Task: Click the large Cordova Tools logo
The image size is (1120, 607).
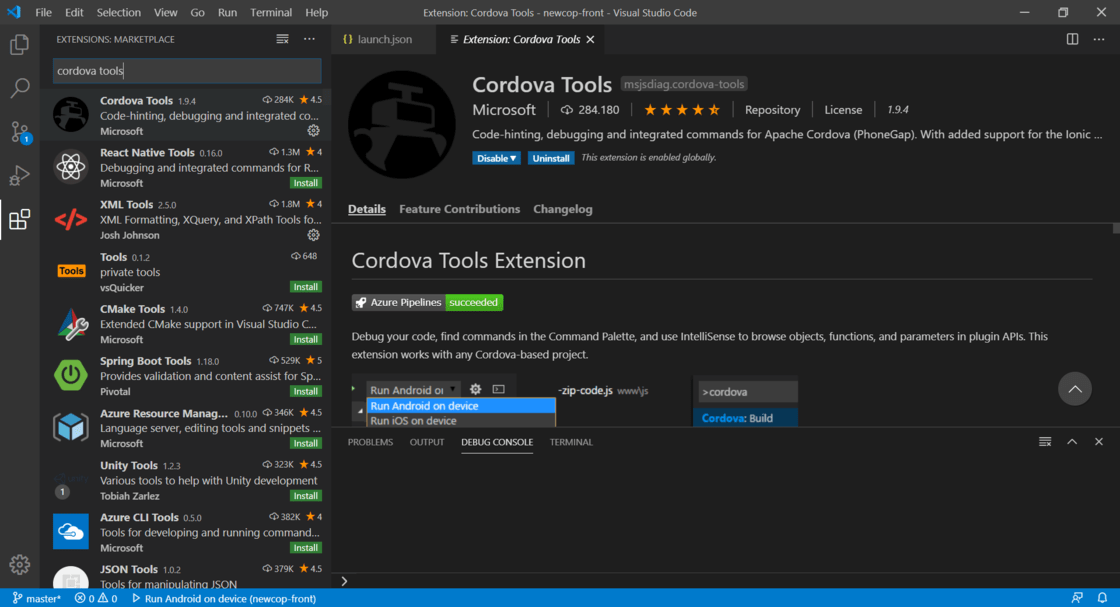Action: pyautogui.click(x=401, y=124)
